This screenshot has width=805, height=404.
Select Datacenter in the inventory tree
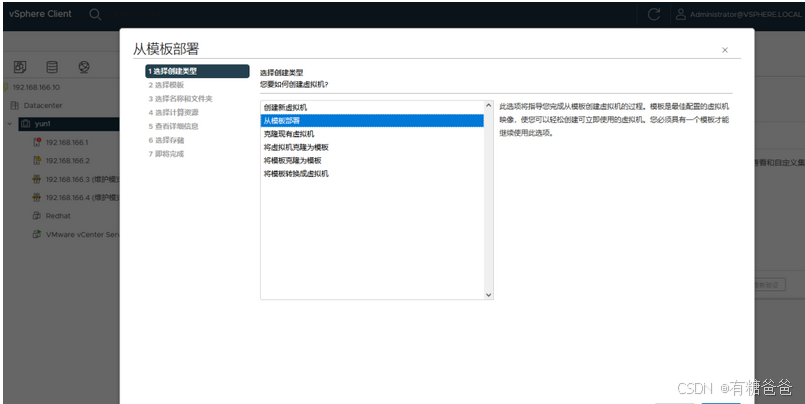[43, 105]
